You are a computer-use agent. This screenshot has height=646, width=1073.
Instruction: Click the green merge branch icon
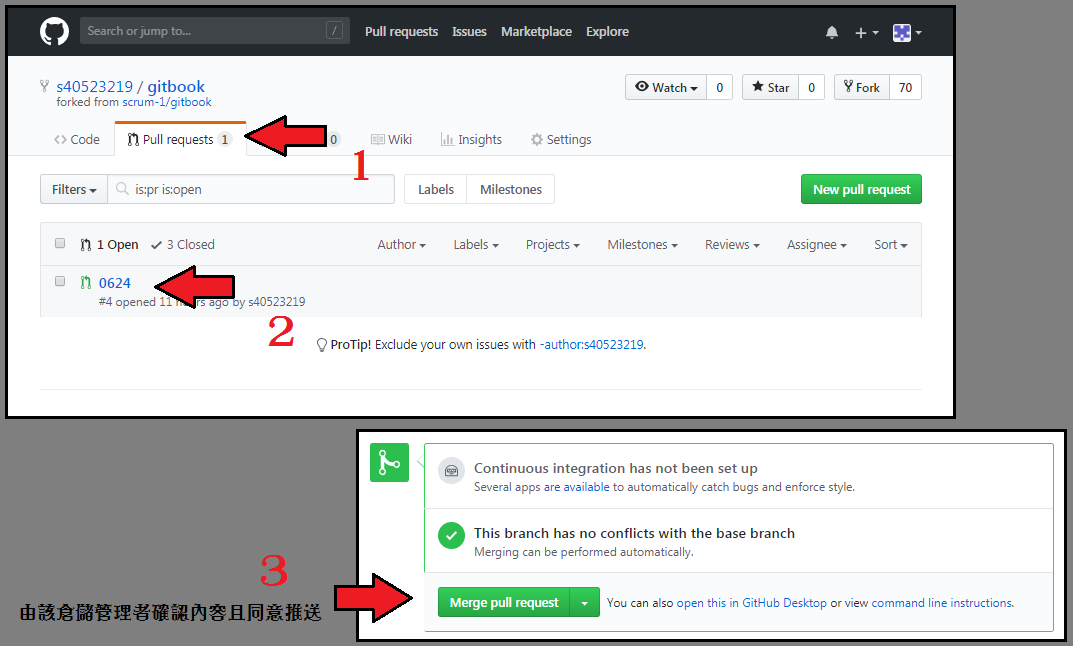tap(389, 463)
